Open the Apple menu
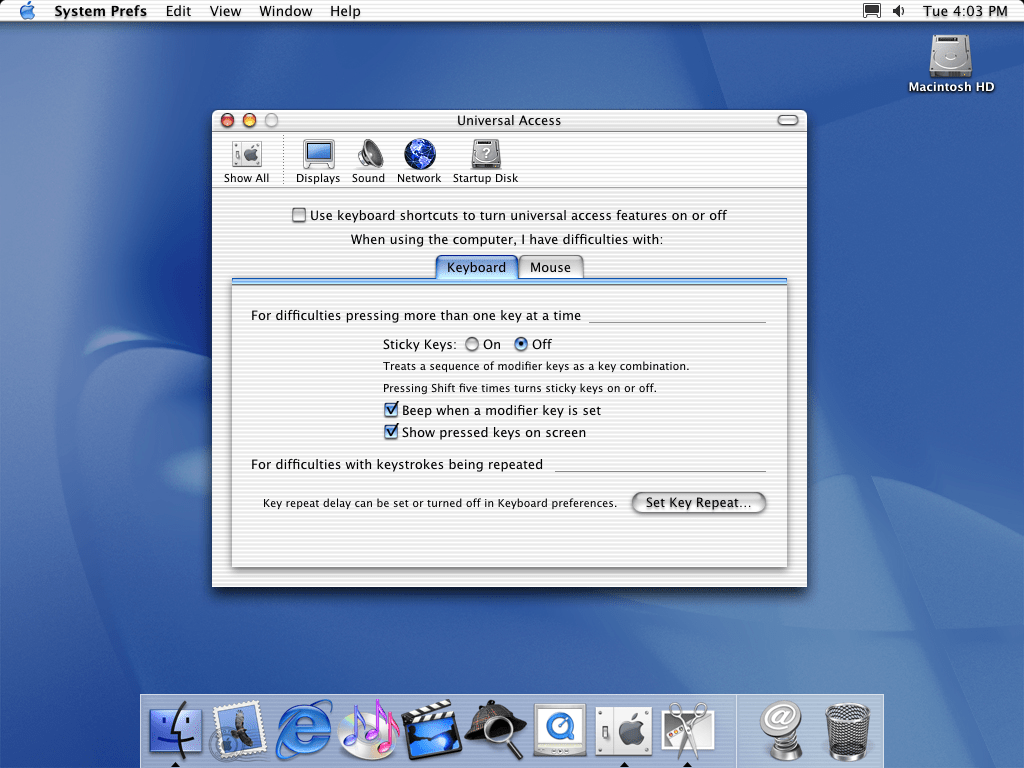The width and height of the screenshot is (1024, 768). coord(27,11)
